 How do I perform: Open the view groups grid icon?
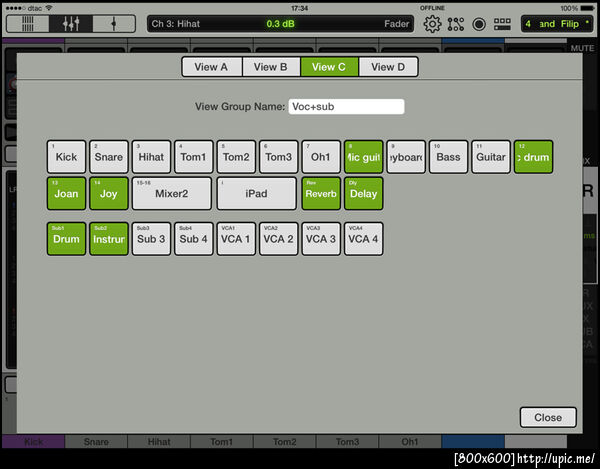coord(502,24)
